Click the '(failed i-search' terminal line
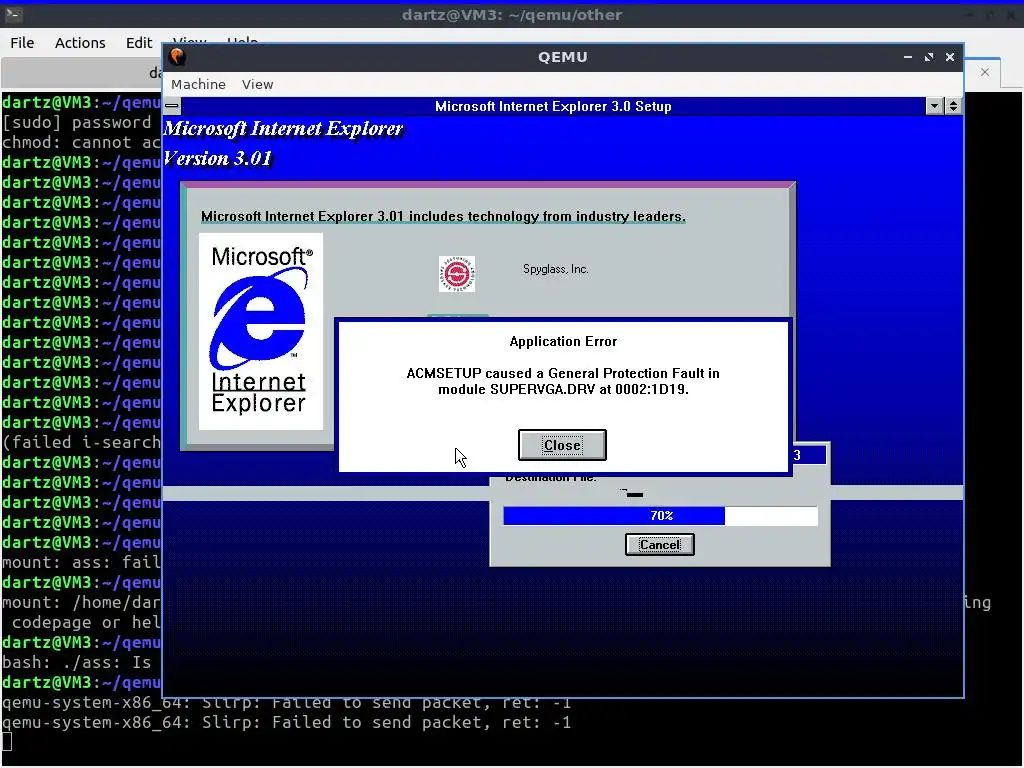 pyautogui.click(x=82, y=442)
